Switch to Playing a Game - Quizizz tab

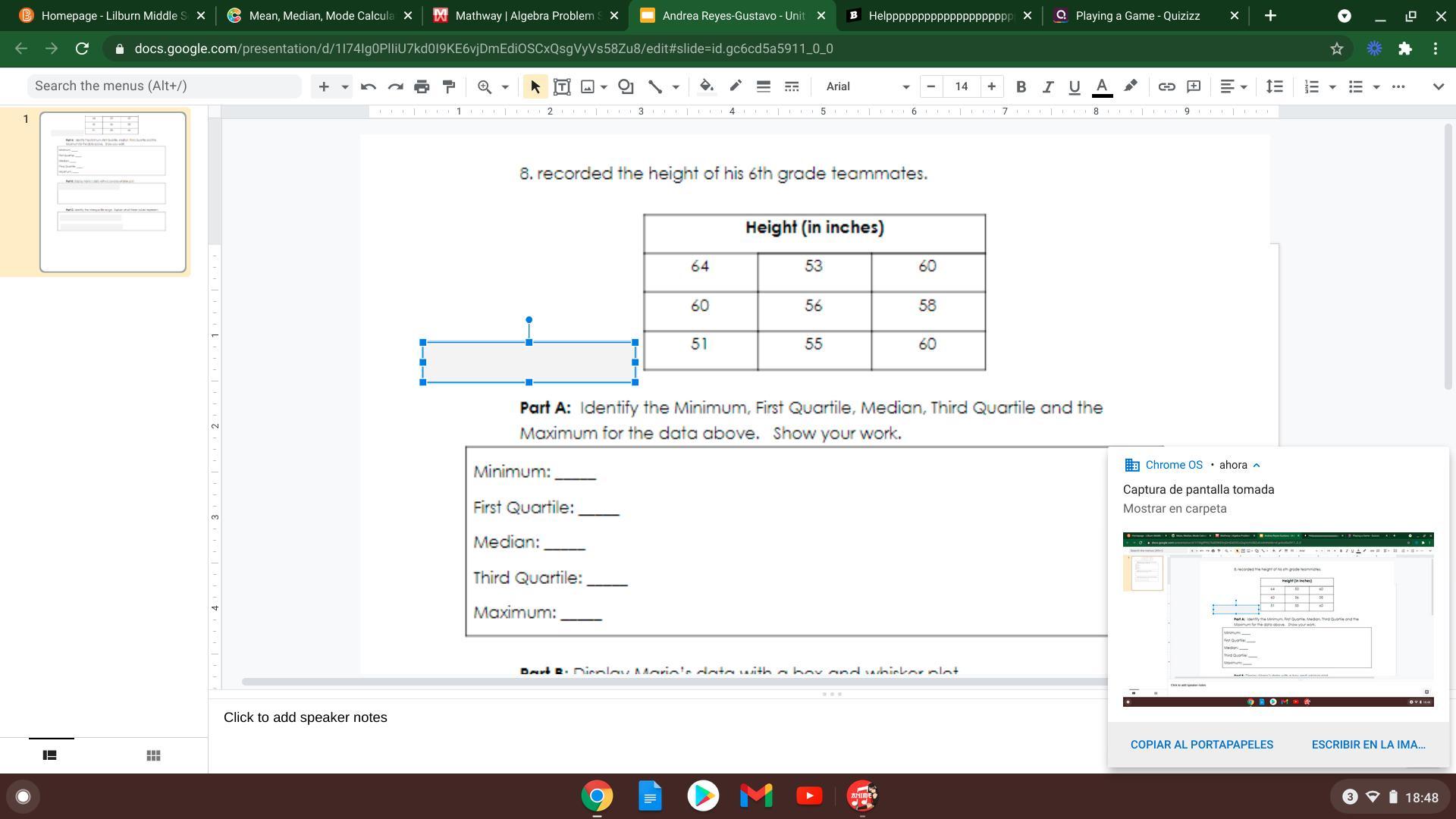click(1137, 15)
